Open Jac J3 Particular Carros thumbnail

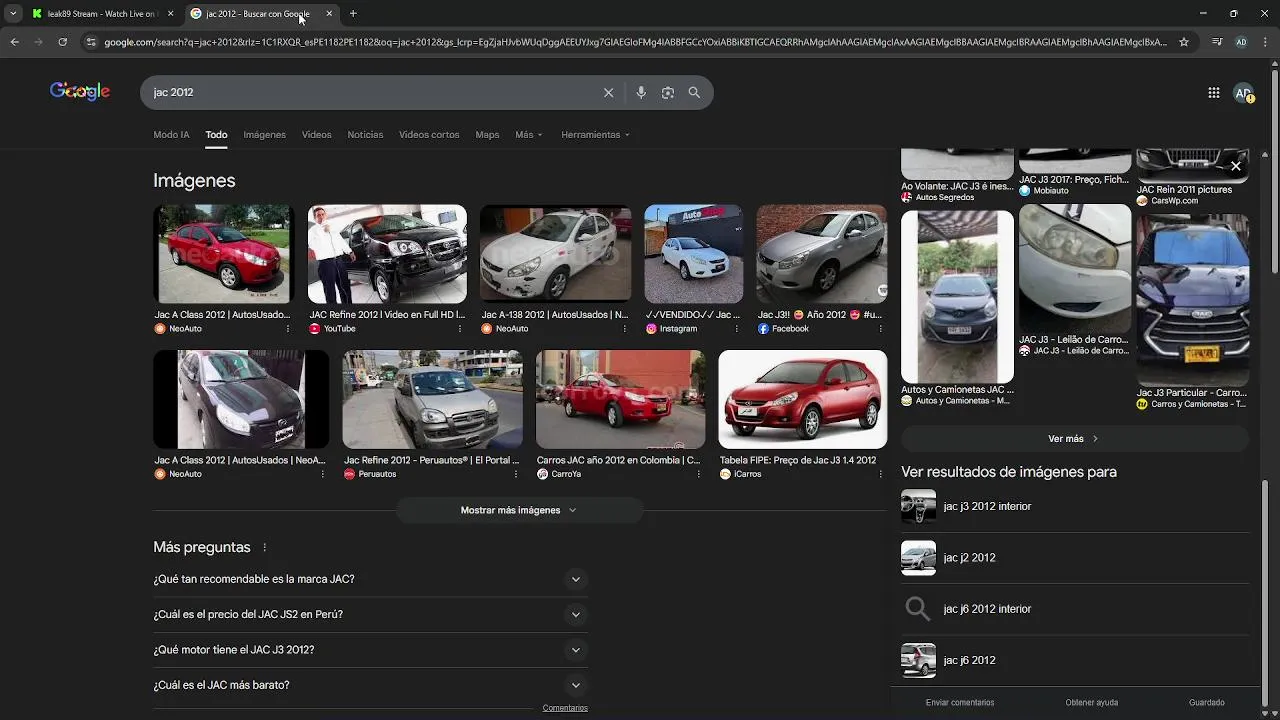(1192, 300)
